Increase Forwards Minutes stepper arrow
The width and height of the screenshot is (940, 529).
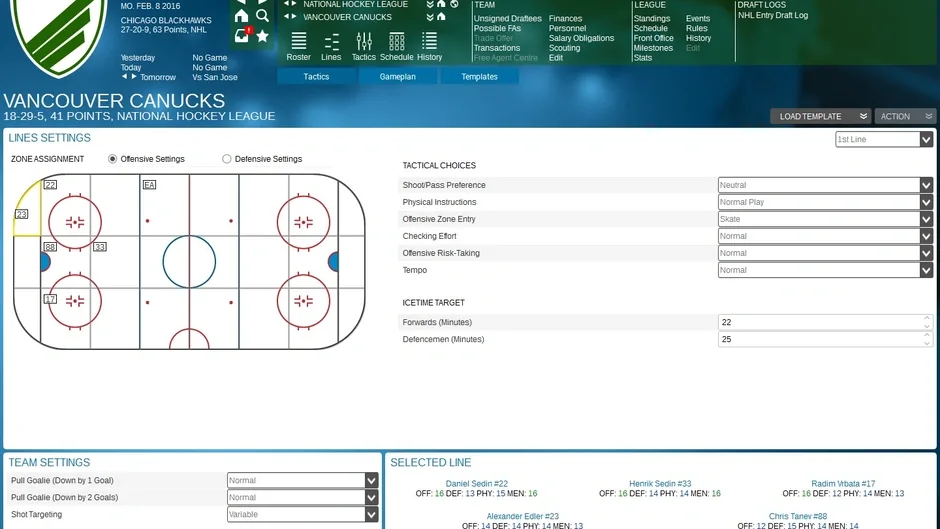(927, 318)
